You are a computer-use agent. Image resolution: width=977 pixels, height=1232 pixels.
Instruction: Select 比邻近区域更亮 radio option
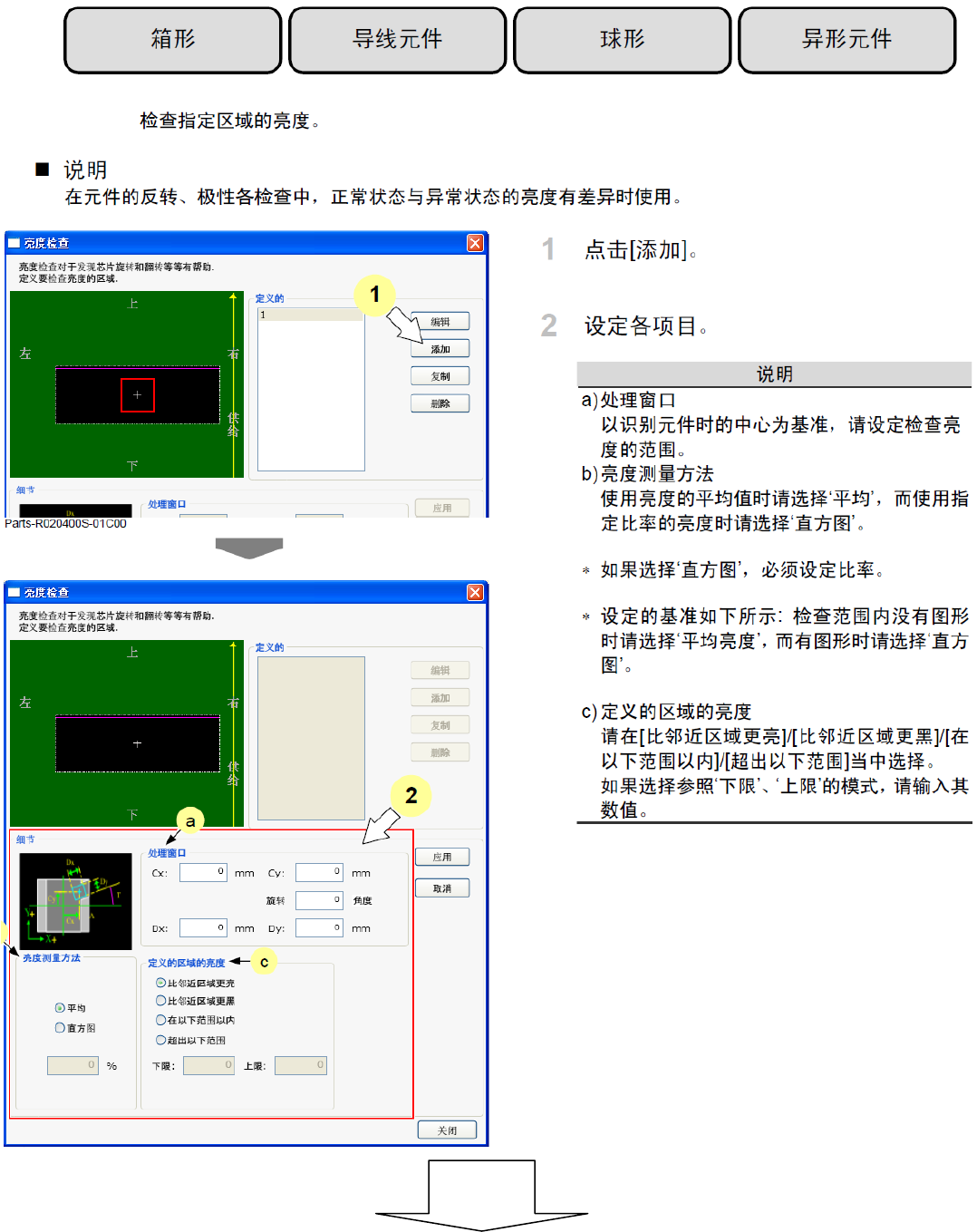pos(160,983)
